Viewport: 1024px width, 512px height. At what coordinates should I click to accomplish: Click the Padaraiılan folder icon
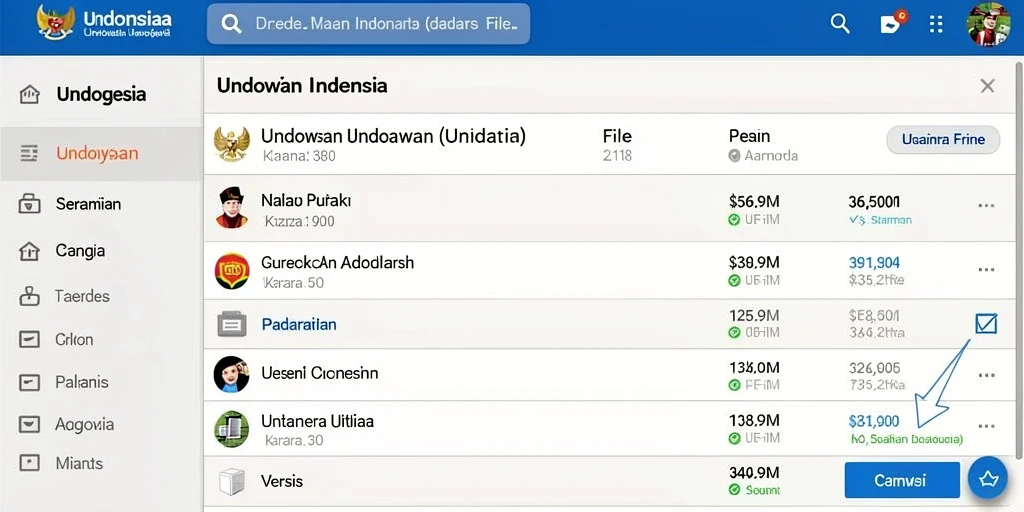pyautogui.click(x=232, y=324)
